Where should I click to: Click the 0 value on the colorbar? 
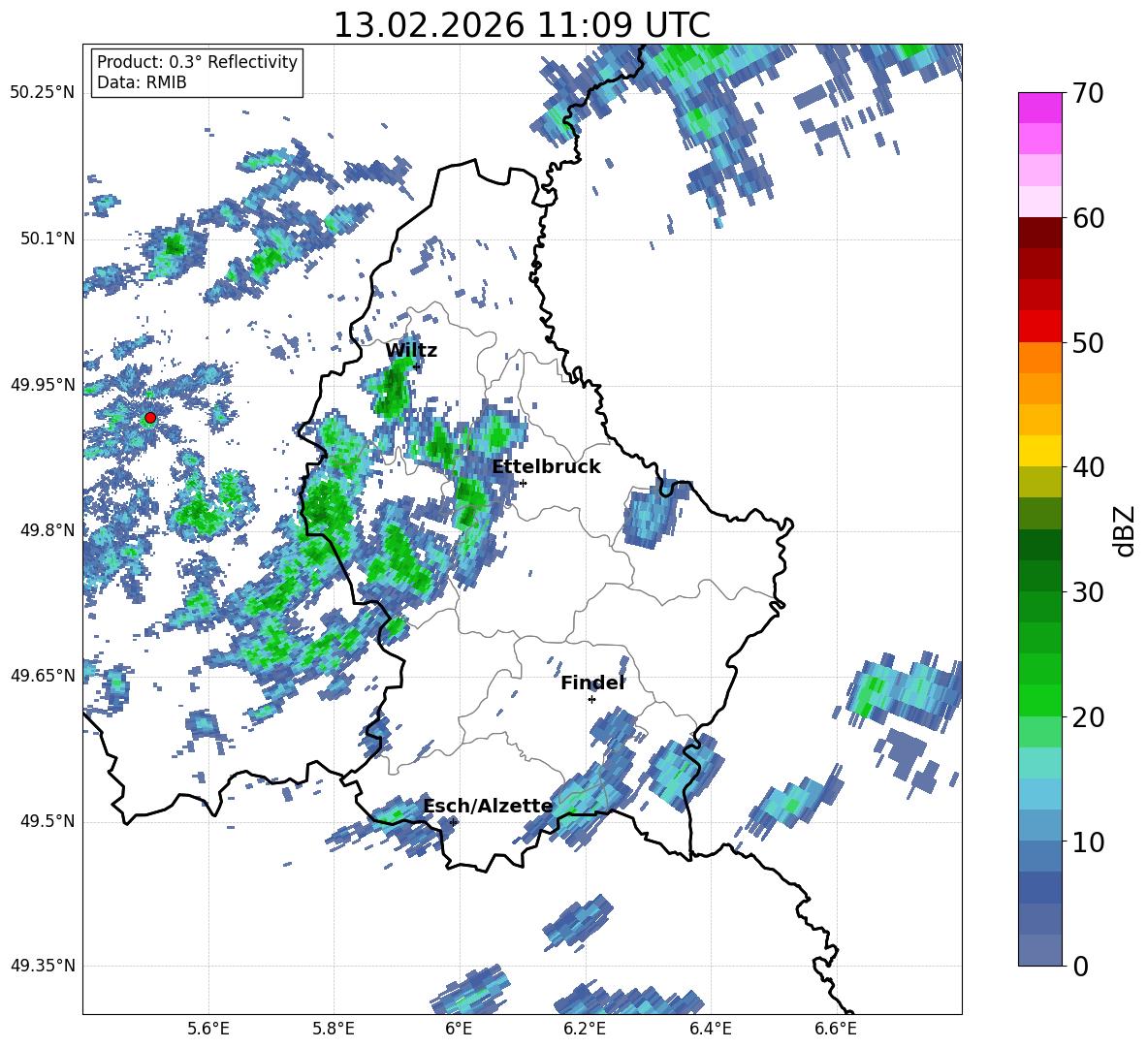tap(1080, 967)
